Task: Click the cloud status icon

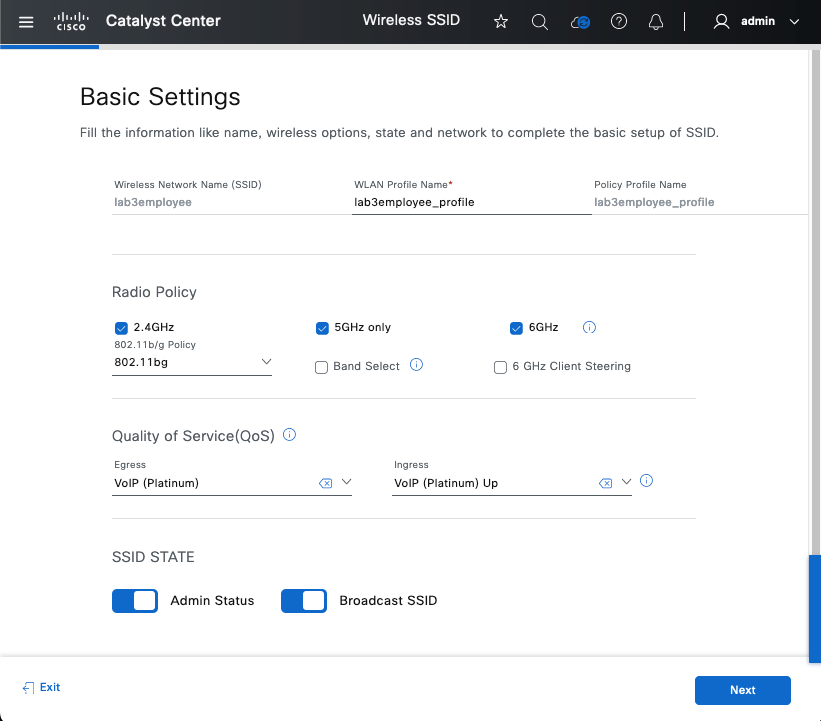Action: [x=580, y=21]
